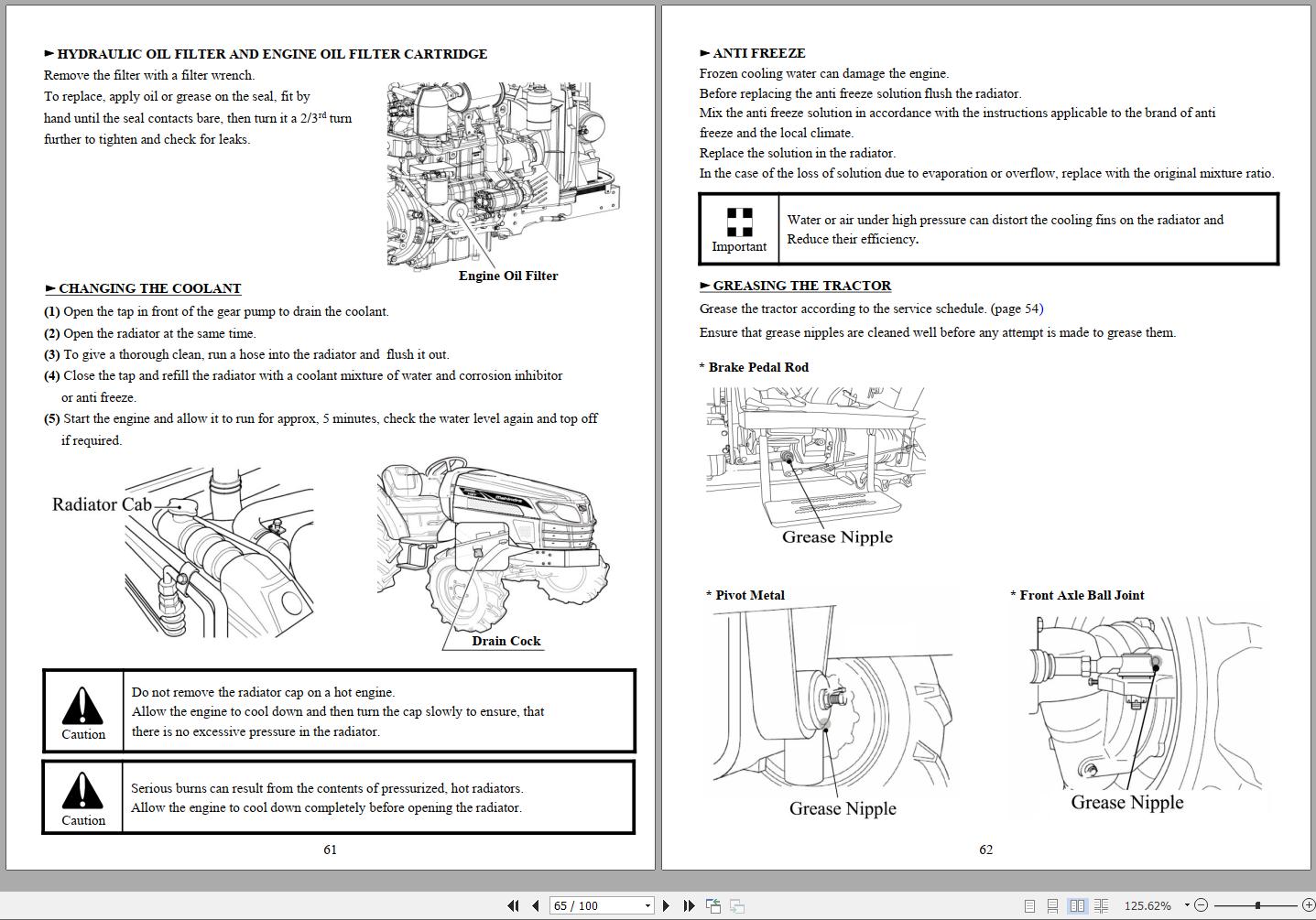This screenshot has height=920, width=1316.
Task: Enable continuous facing pages layout
Action: point(1101,905)
